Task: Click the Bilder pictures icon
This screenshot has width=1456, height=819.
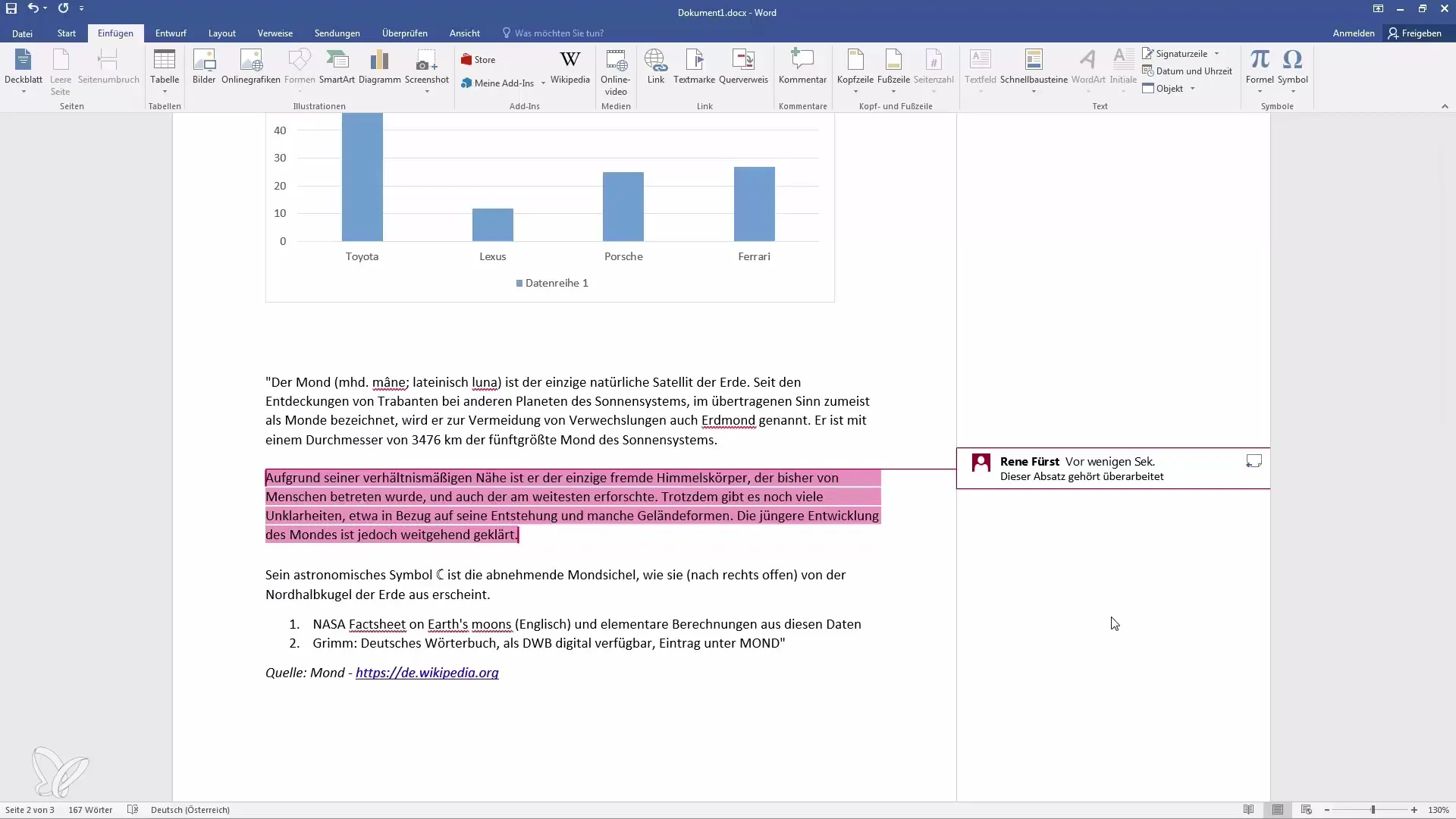Action: pyautogui.click(x=204, y=67)
